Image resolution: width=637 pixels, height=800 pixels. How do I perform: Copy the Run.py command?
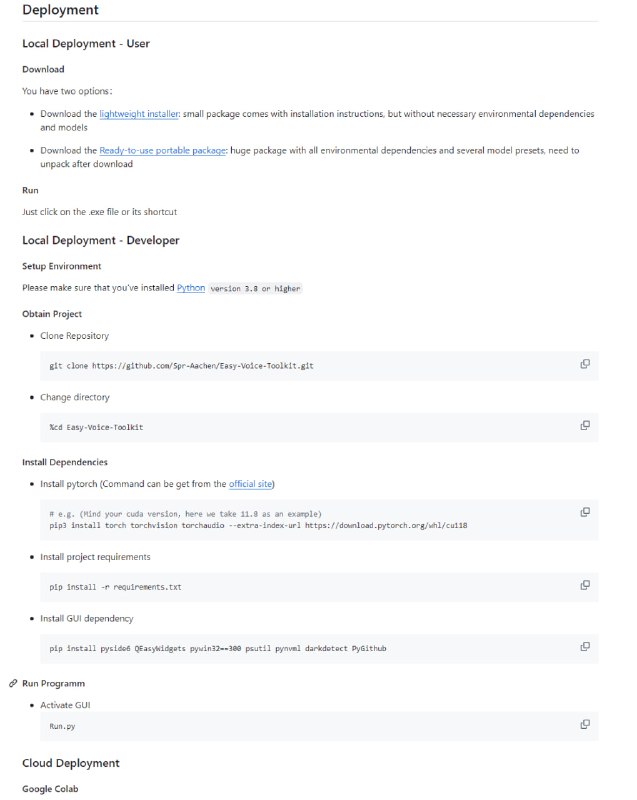(x=585, y=724)
